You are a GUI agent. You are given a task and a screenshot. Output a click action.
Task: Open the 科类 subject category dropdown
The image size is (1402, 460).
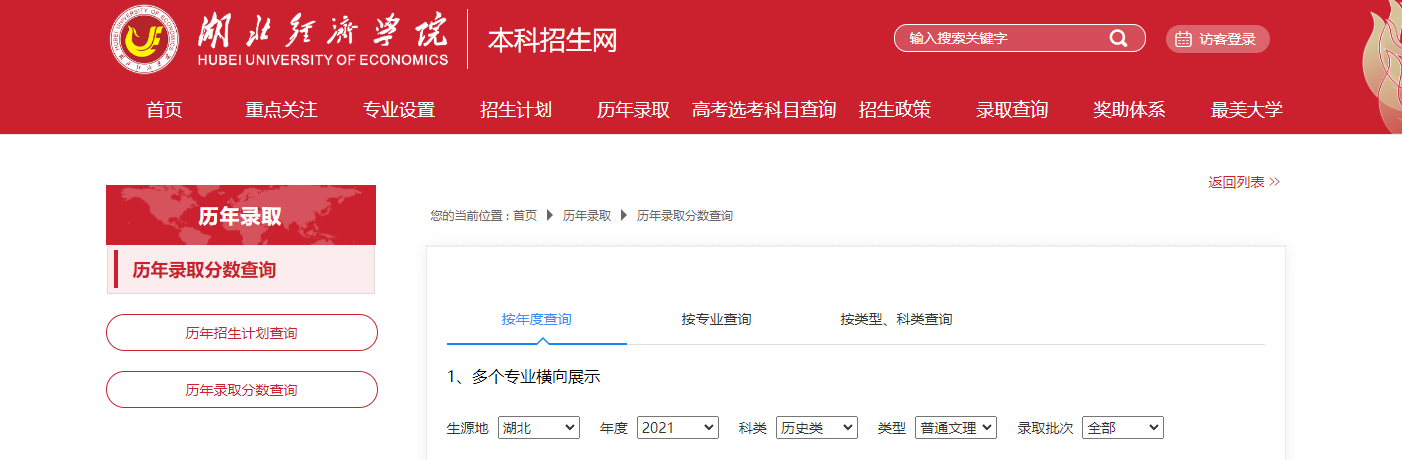(816, 428)
